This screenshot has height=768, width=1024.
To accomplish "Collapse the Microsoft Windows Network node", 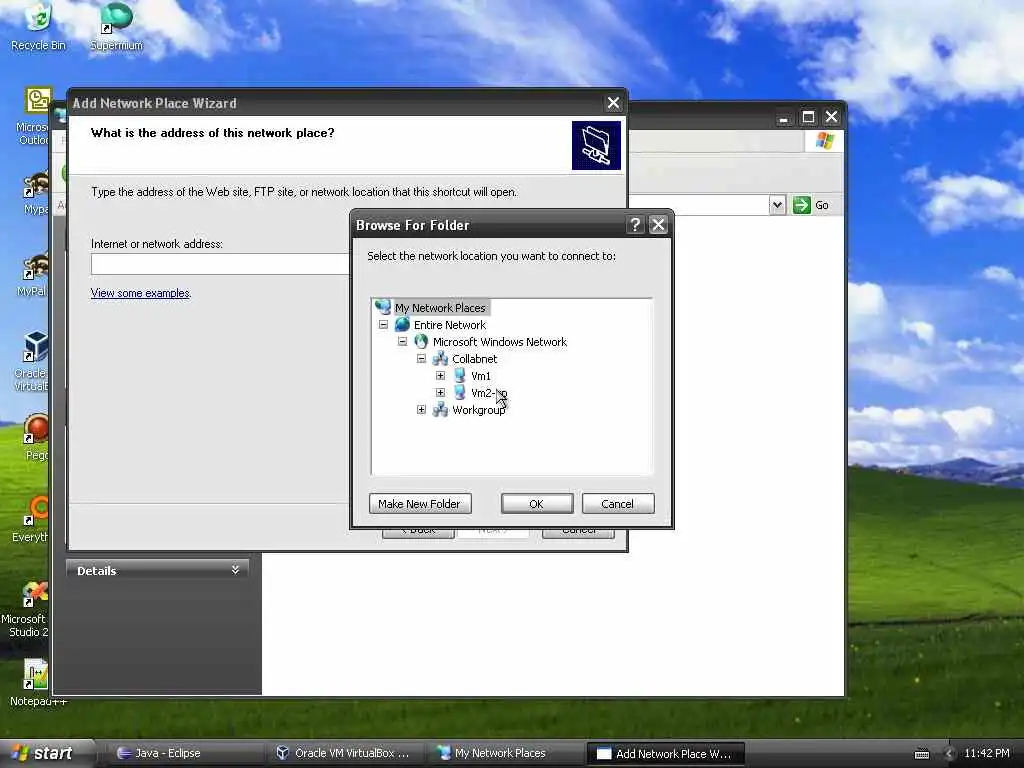I will [x=402, y=342].
